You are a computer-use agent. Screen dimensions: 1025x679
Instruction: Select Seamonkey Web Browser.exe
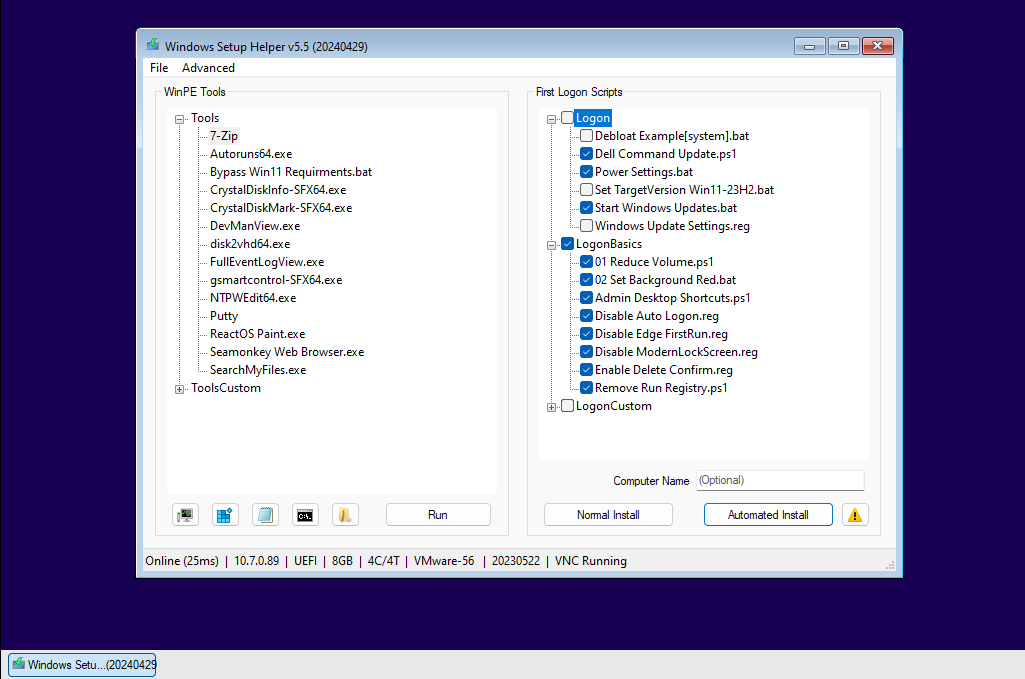tap(287, 352)
